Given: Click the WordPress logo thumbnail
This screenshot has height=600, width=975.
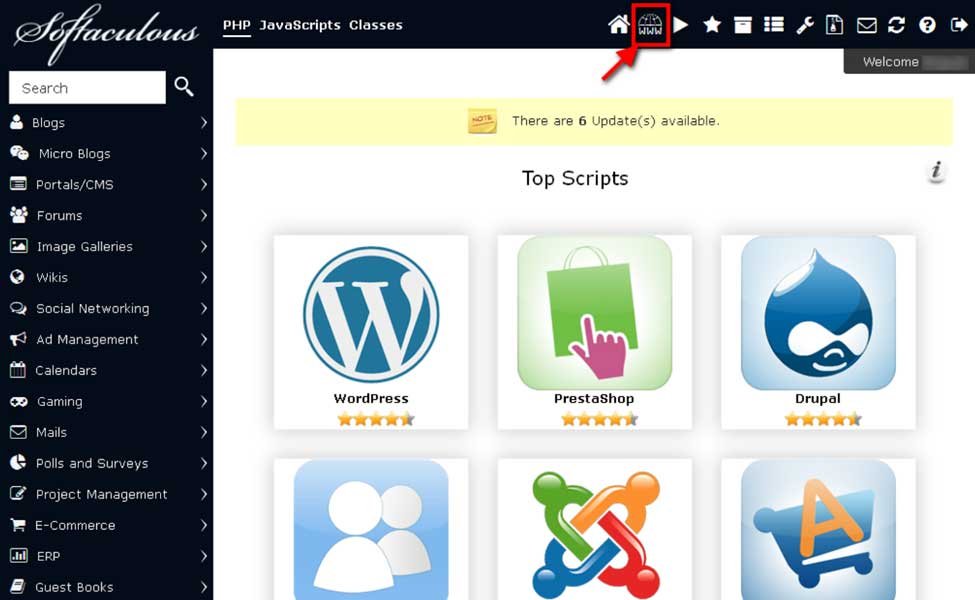Looking at the screenshot, I should coord(371,315).
